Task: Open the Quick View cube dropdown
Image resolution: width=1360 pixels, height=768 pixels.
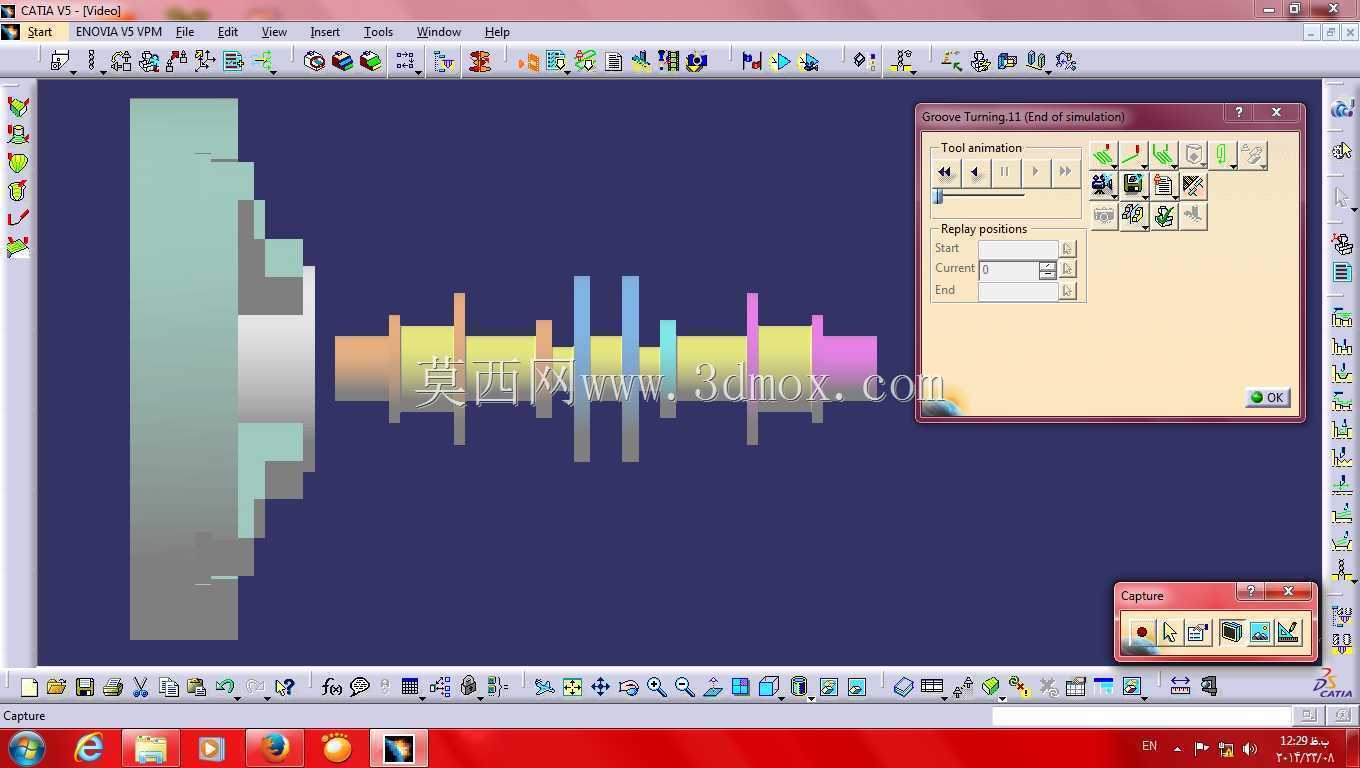Action: pos(781,697)
